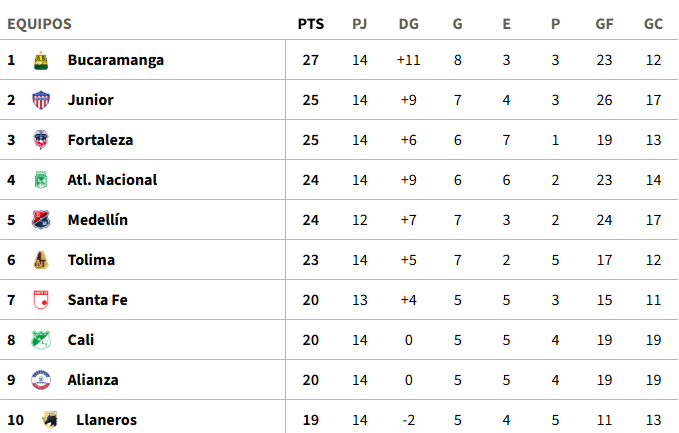Image resolution: width=679 pixels, height=433 pixels.
Task: Open the Bucaramanga team link
Action: (115, 60)
